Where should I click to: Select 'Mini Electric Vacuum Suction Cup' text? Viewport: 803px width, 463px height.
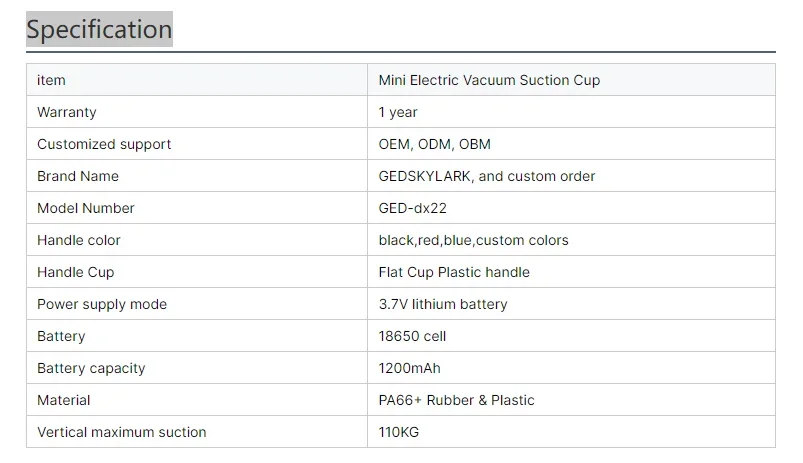489,80
